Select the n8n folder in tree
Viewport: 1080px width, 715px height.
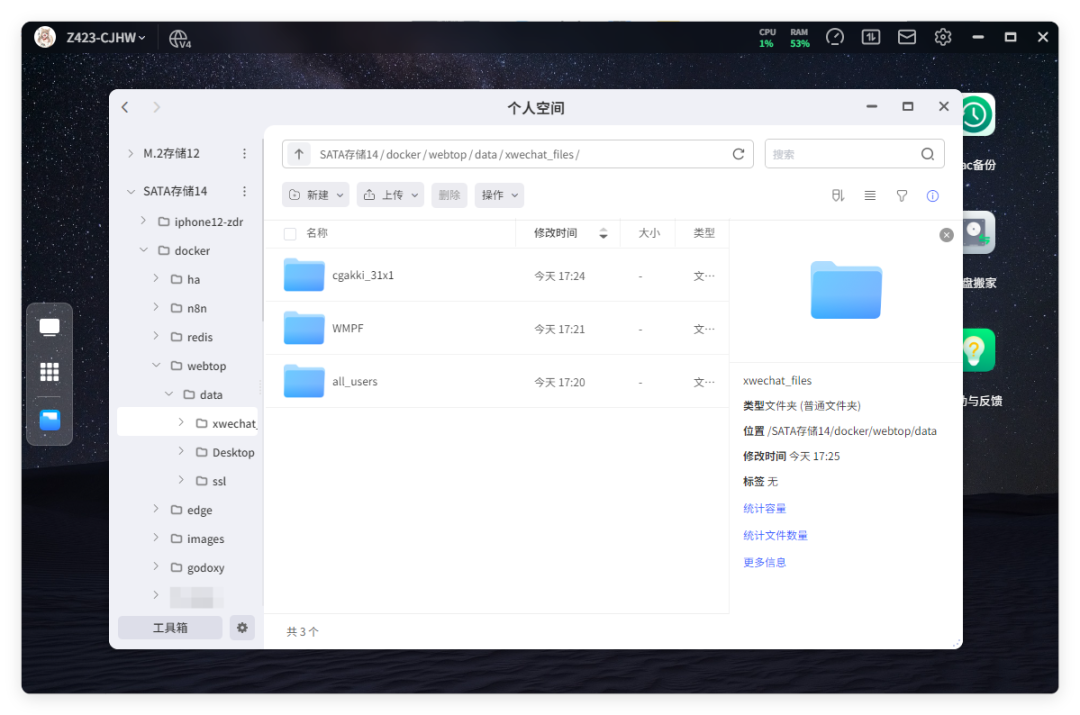pos(197,309)
